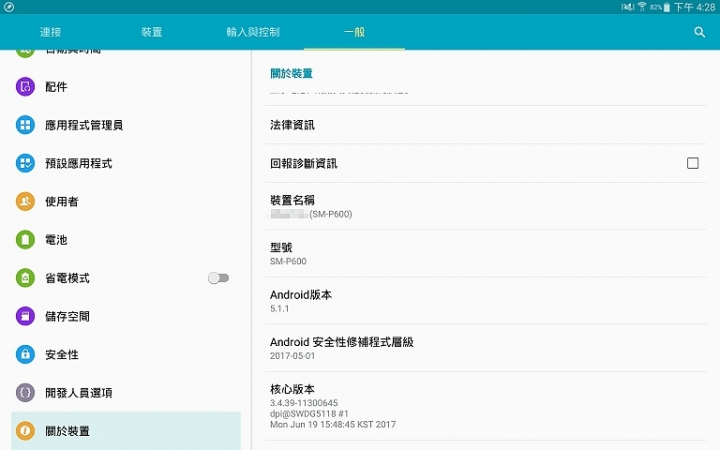The height and width of the screenshot is (450, 720).
Task: Tap the search magnifier icon
Action: [699, 32]
